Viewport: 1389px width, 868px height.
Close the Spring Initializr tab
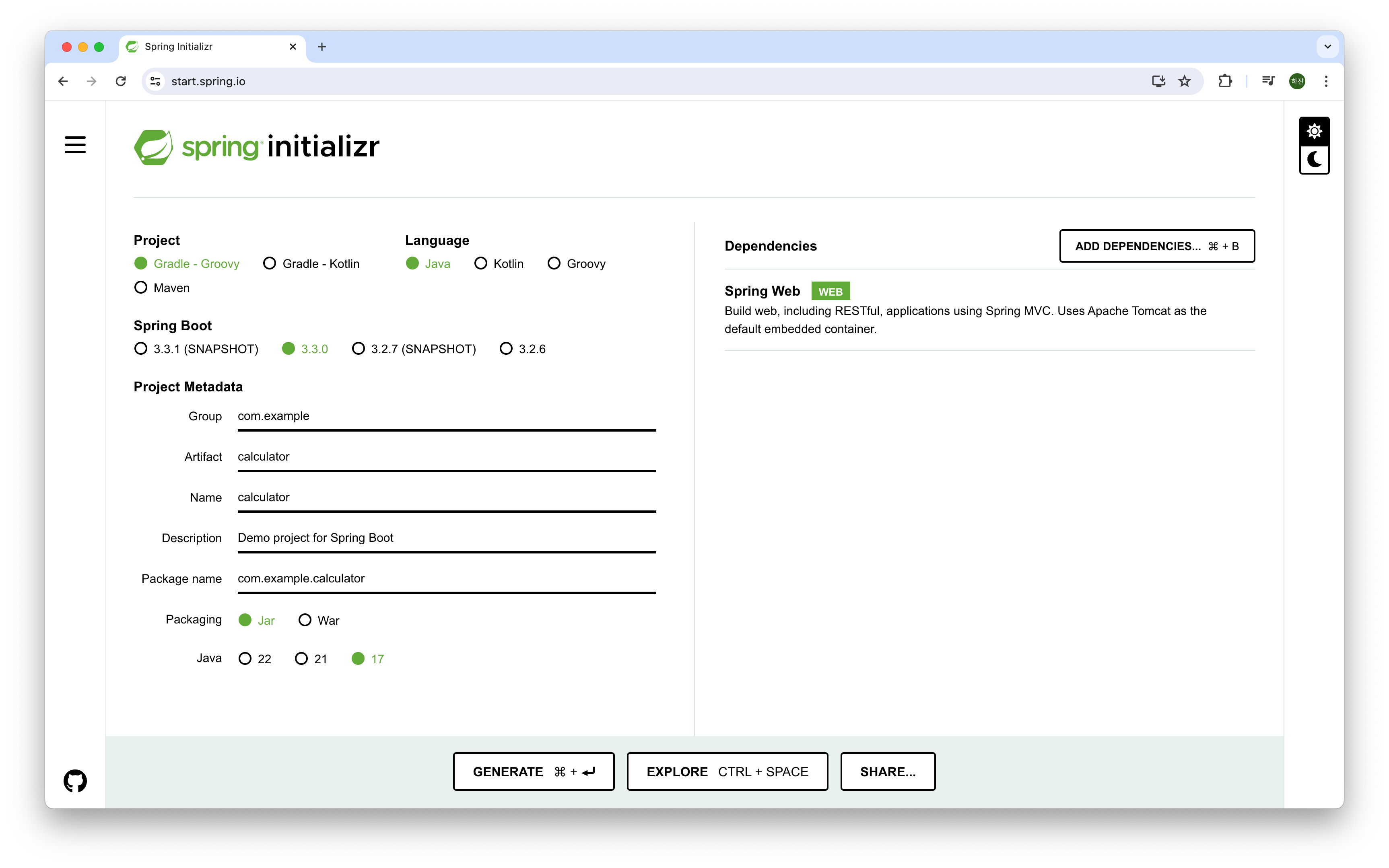(293, 47)
